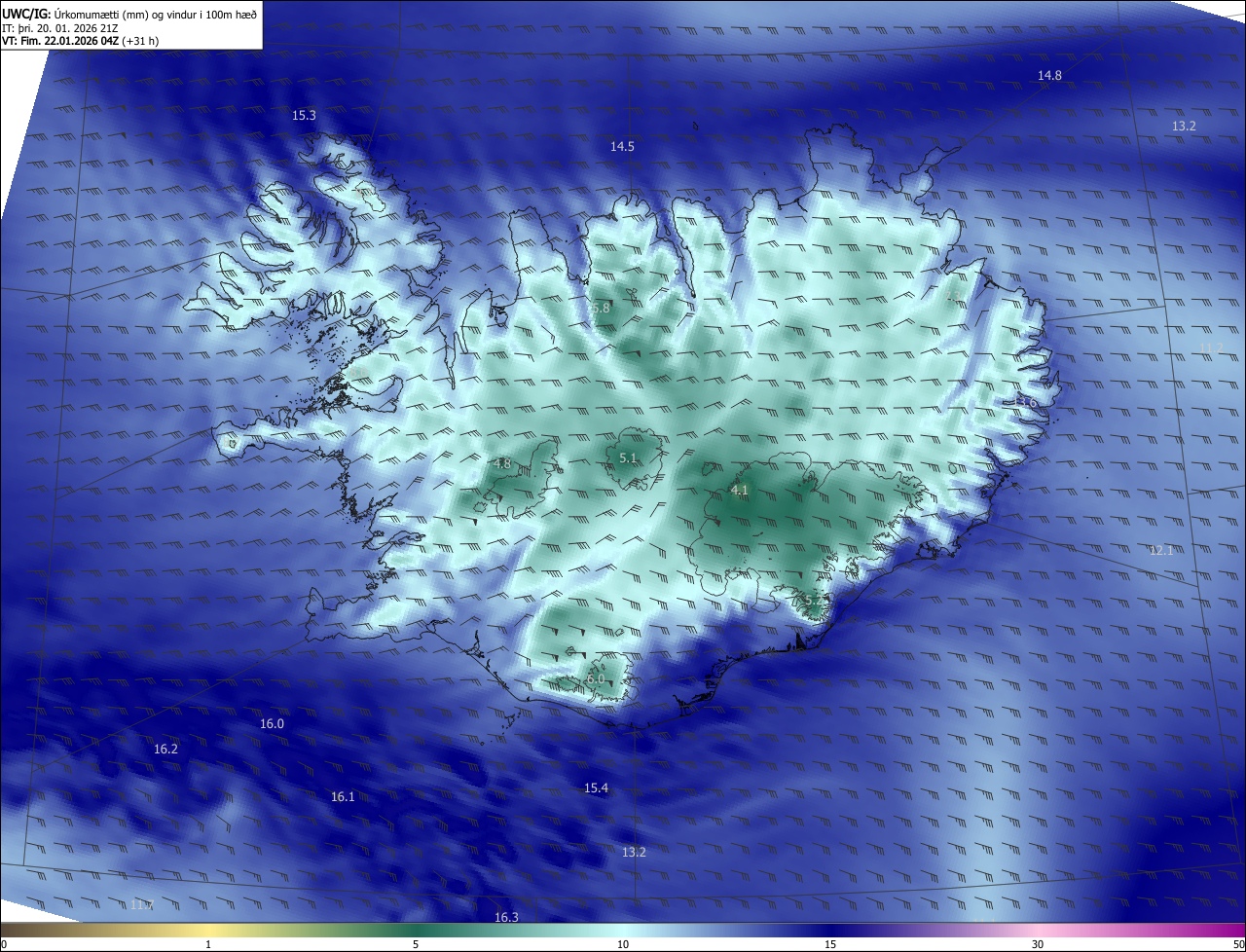The image size is (1246, 952).
Task: Click the 11.7 value near the bottom-left corner
Action: coord(142,904)
